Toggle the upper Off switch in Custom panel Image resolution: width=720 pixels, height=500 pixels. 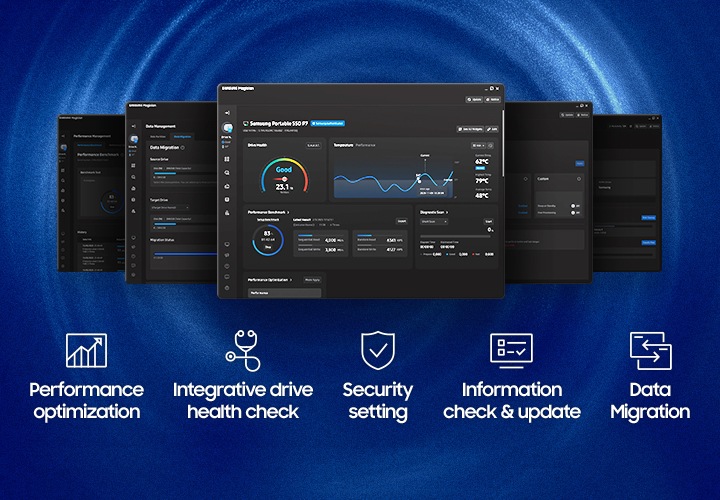[x=575, y=206]
